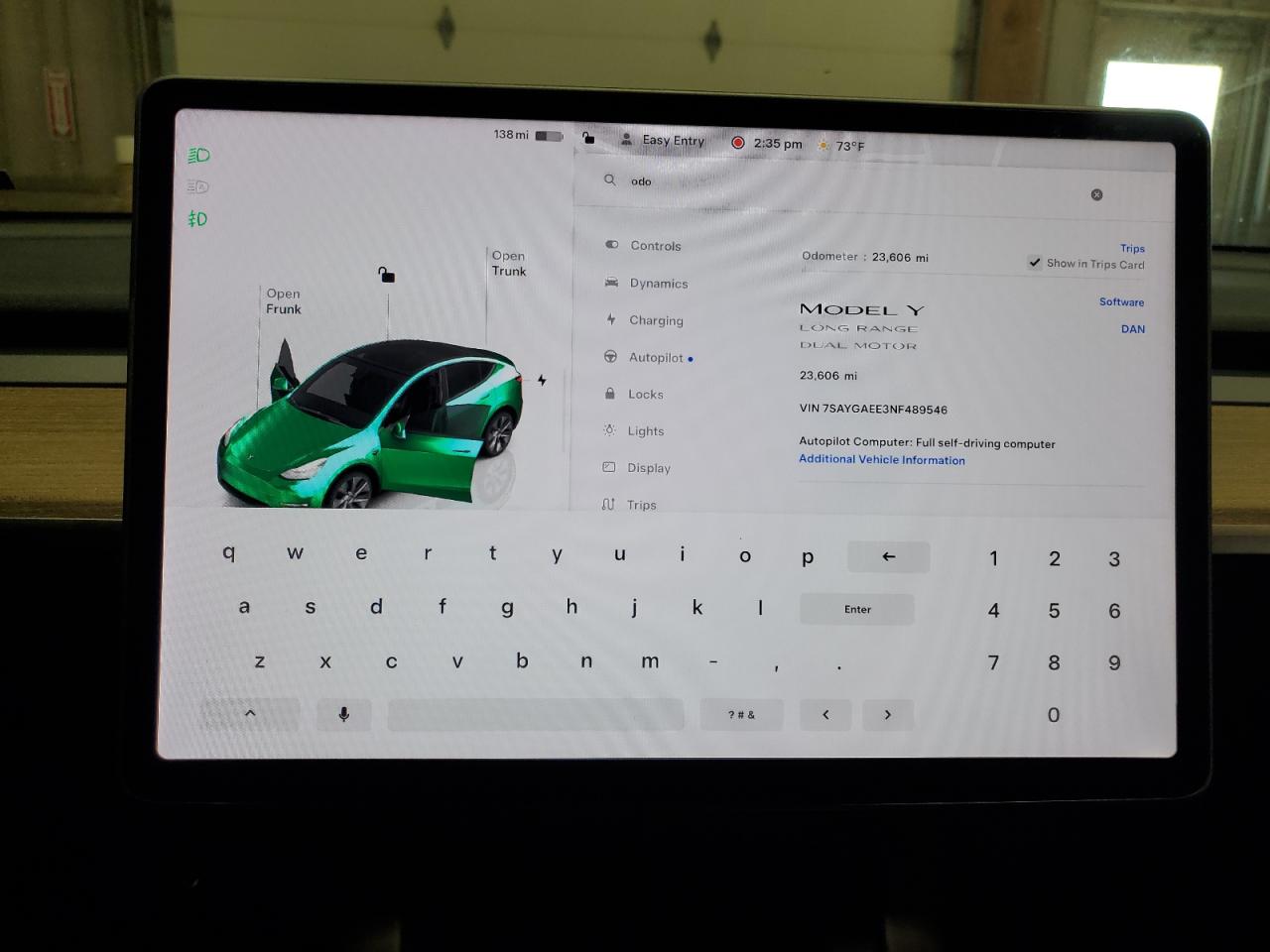Open the Frunk
Viewport: 1270px width, 952px height.
[x=283, y=301]
